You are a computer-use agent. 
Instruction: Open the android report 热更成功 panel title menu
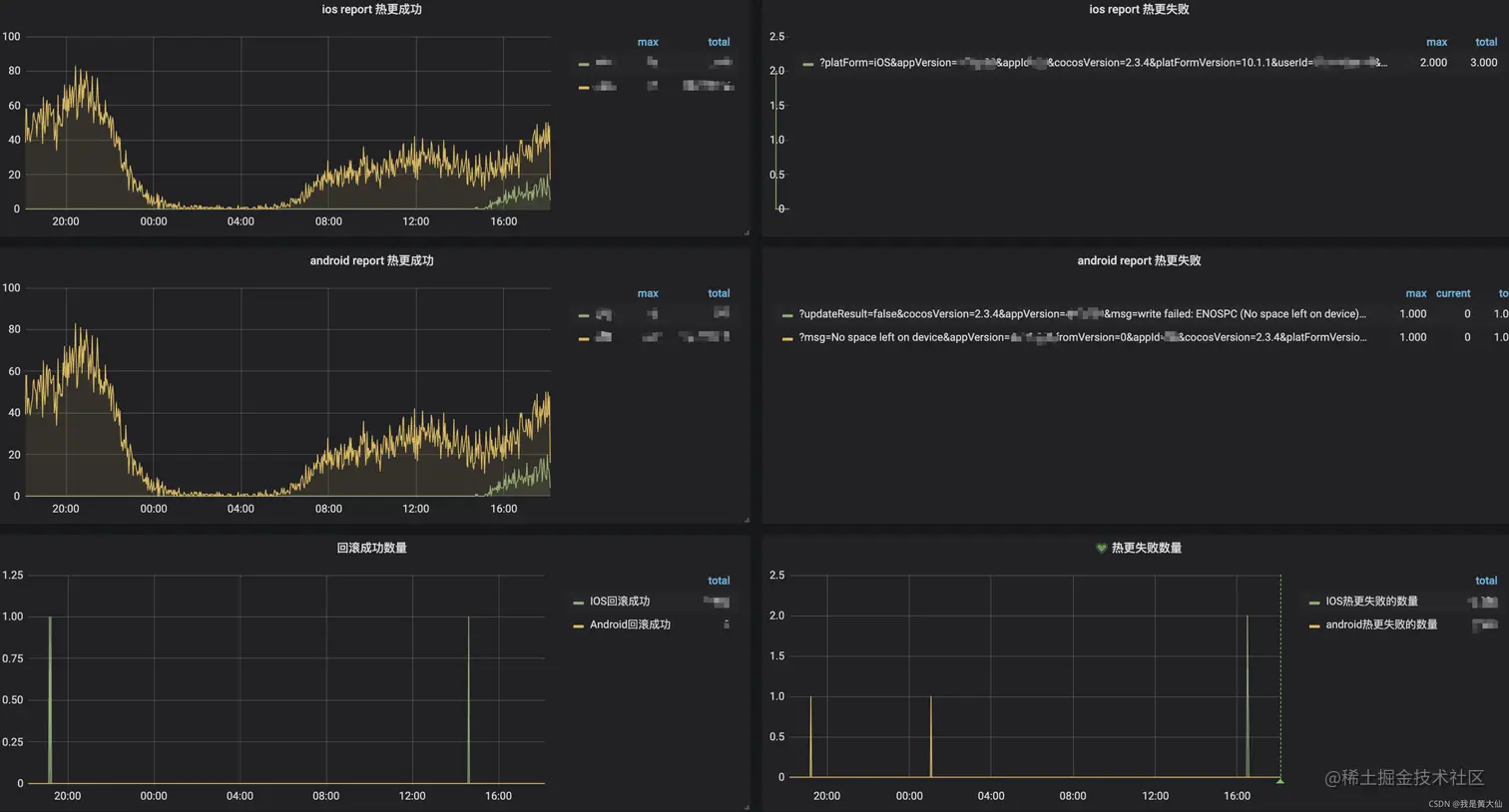point(371,260)
